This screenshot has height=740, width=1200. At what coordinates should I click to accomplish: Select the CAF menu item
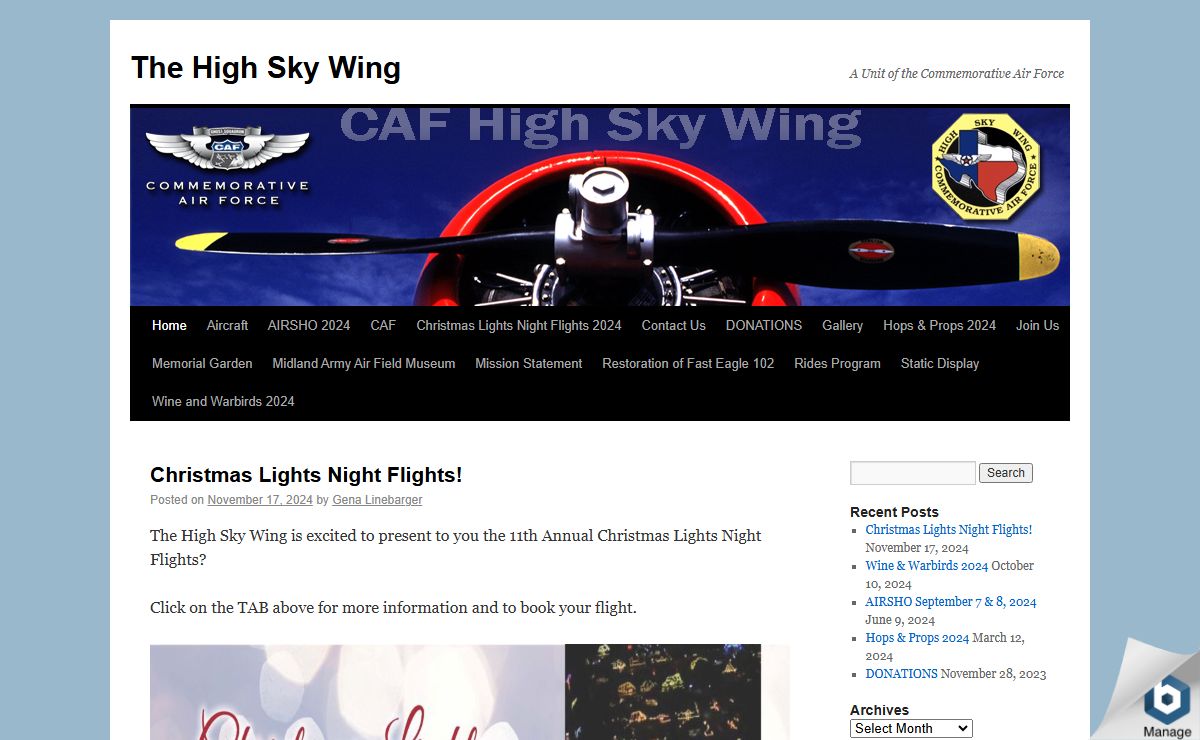tap(383, 325)
